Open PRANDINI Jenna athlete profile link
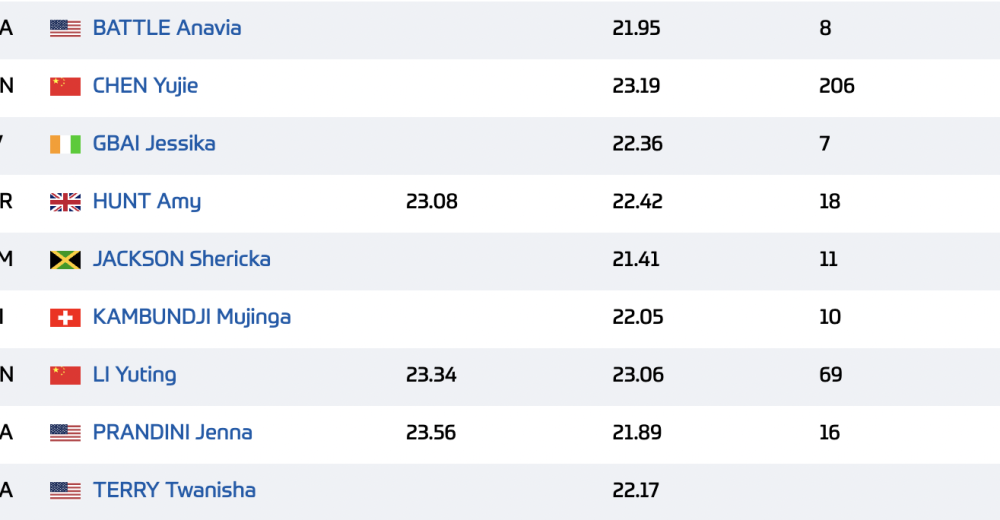 point(173,433)
